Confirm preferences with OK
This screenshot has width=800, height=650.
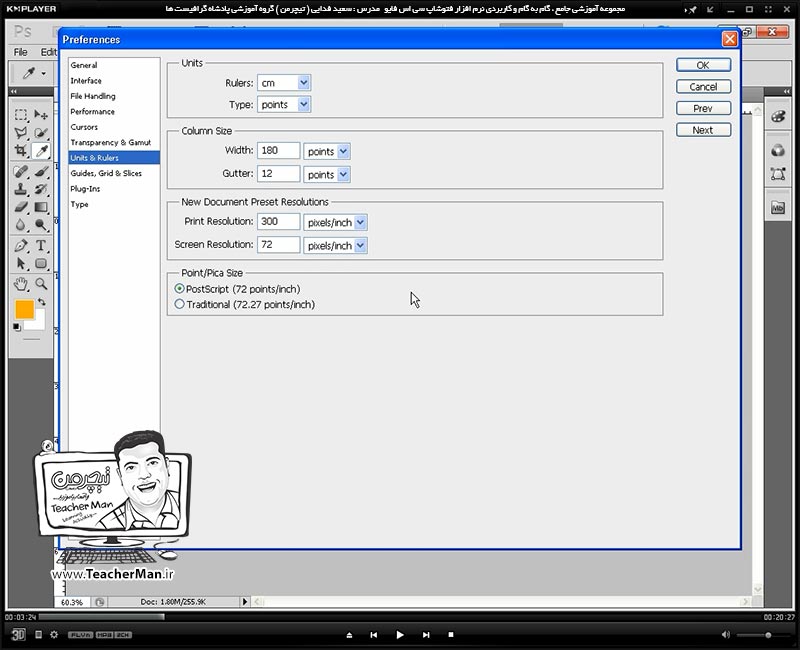703,65
